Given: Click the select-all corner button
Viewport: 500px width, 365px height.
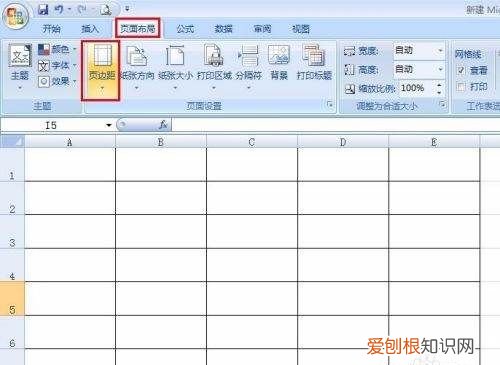Looking at the screenshot, I should (12, 142).
